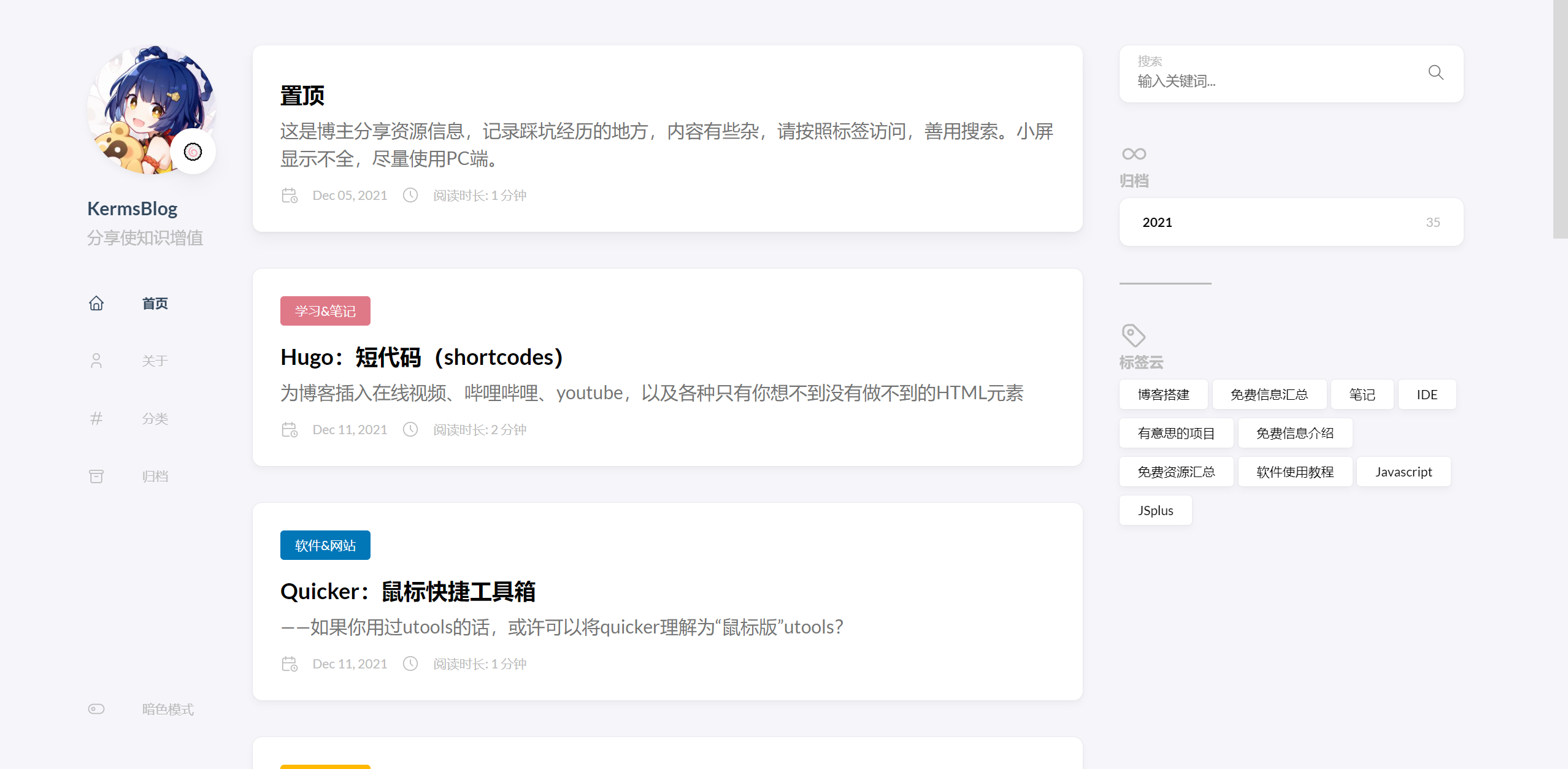
Task: Click the home icon in sidebar
Action: pyautogui.click(x=96, y=304)
